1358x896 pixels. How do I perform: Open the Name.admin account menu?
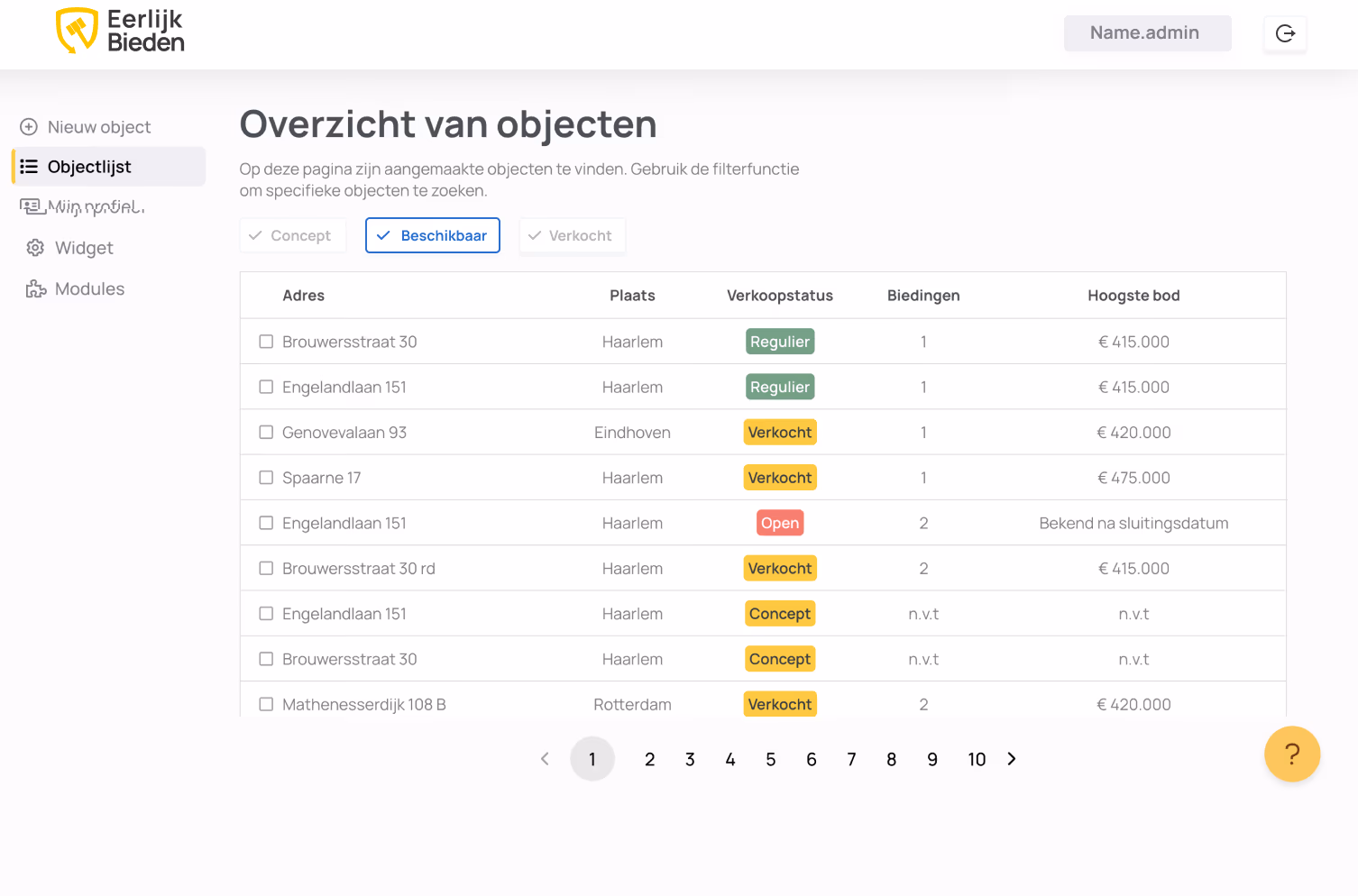click(1148, 33)
